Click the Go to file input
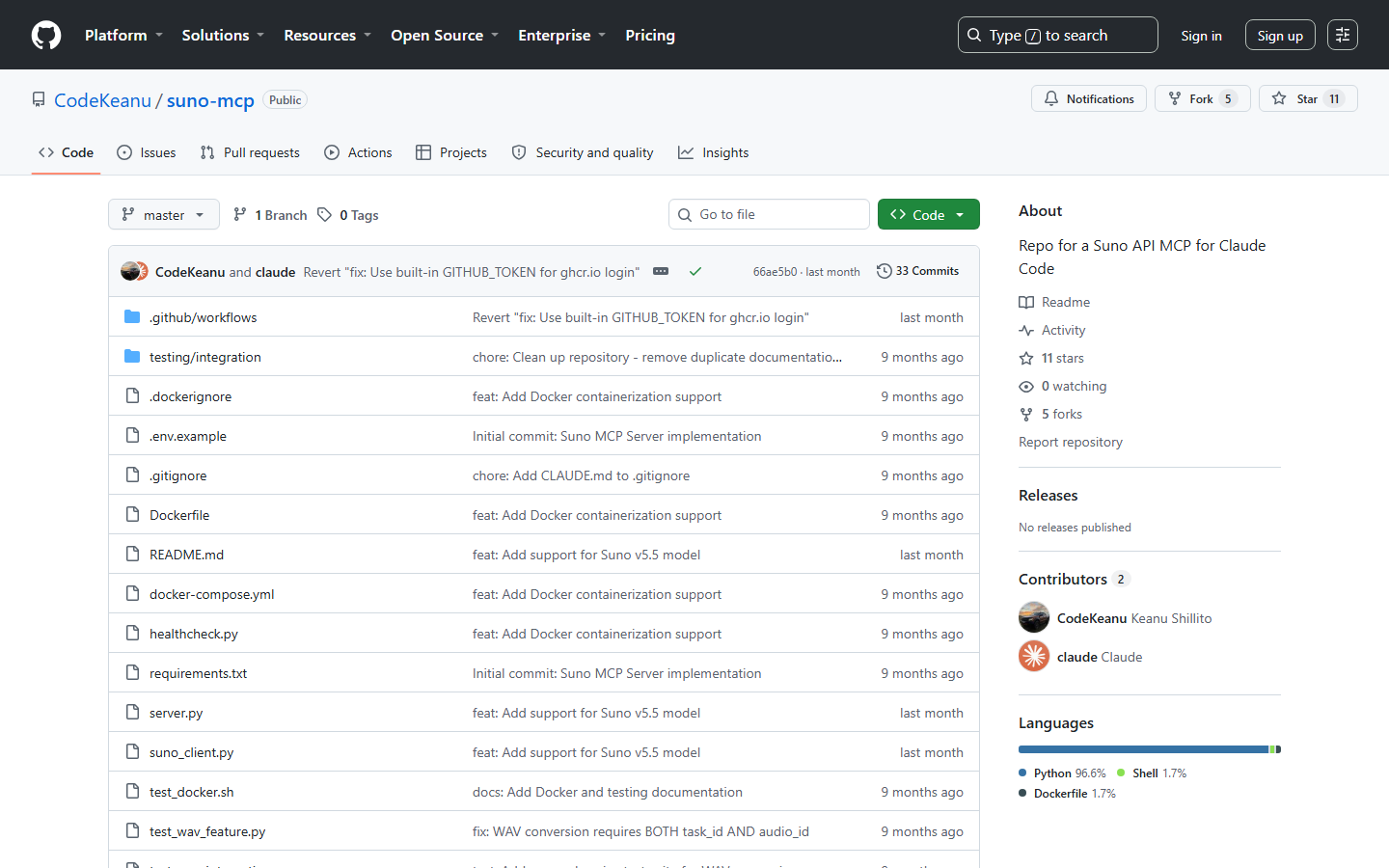Screen dimensions: 1389x868 click(769, 214)
